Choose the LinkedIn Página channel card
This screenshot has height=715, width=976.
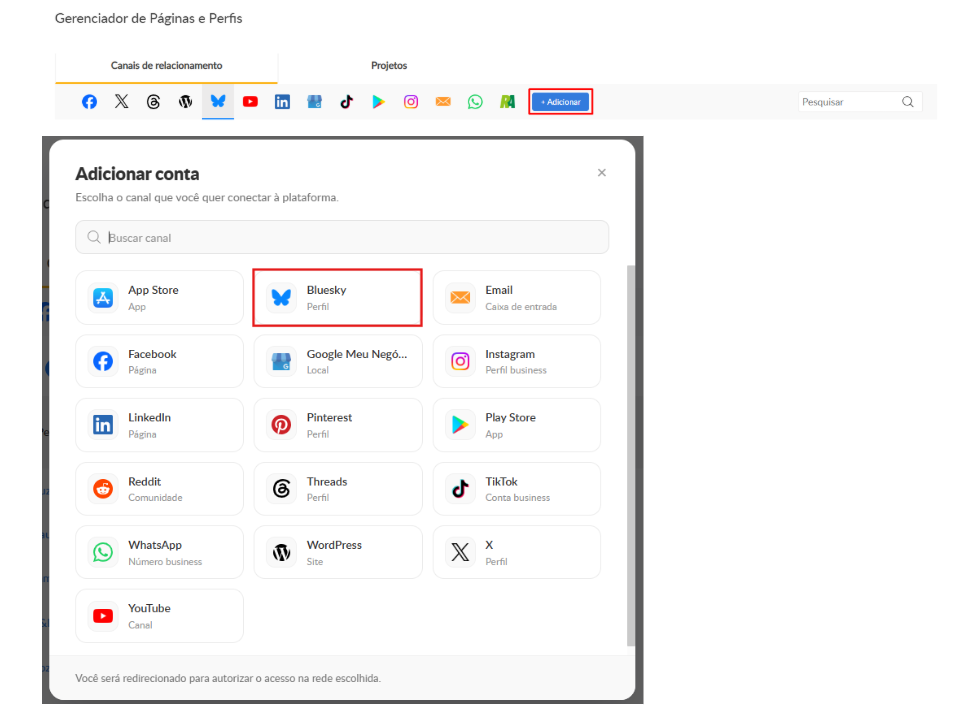(159, 425)
